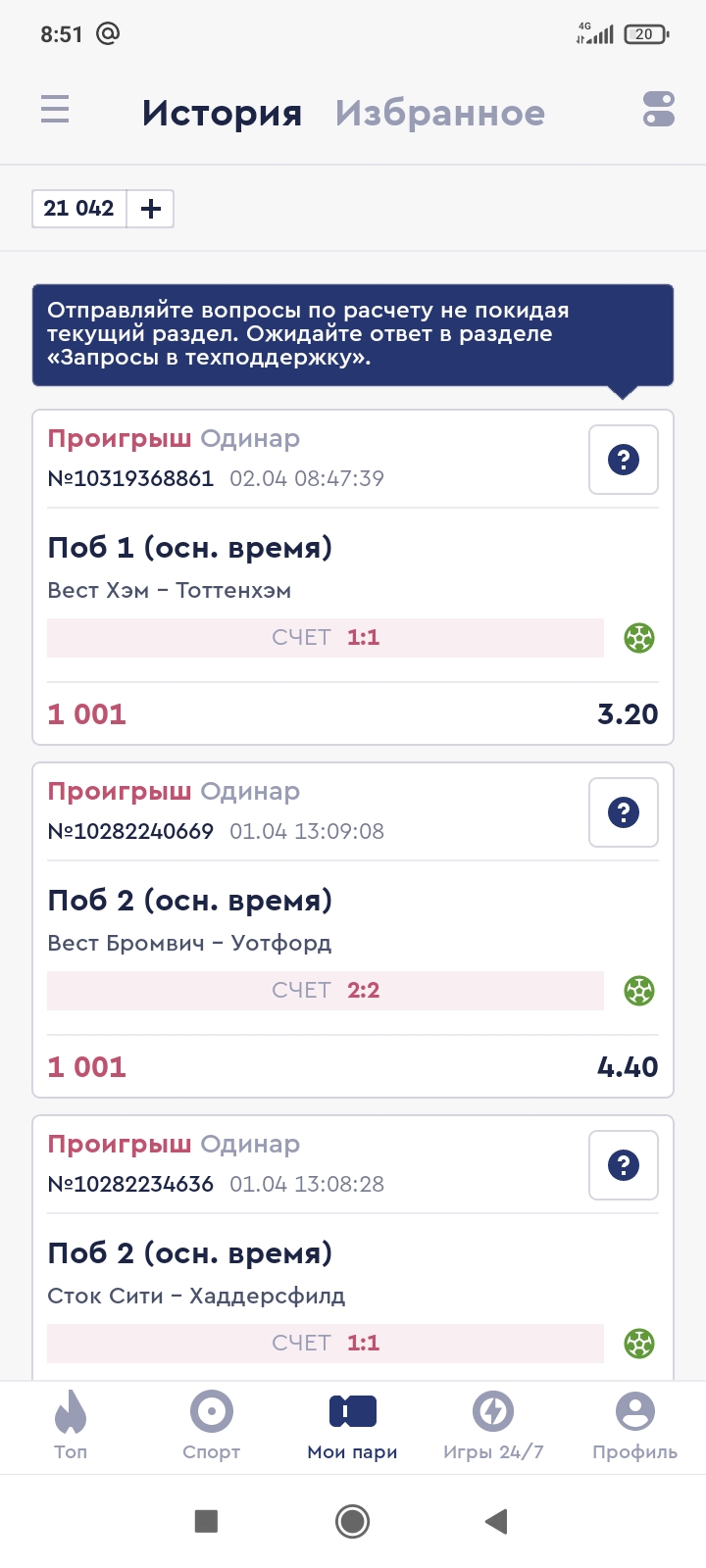This screenshot has height=1568, width=706.
Task: Open the Профиль page
Action: click(634, 1426)
